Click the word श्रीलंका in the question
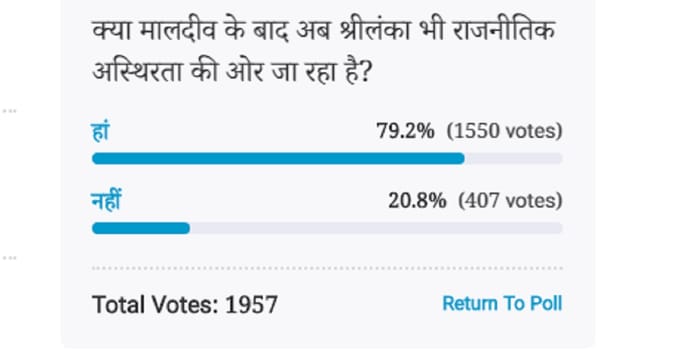 pyautogui.click(x=374, y=31)
